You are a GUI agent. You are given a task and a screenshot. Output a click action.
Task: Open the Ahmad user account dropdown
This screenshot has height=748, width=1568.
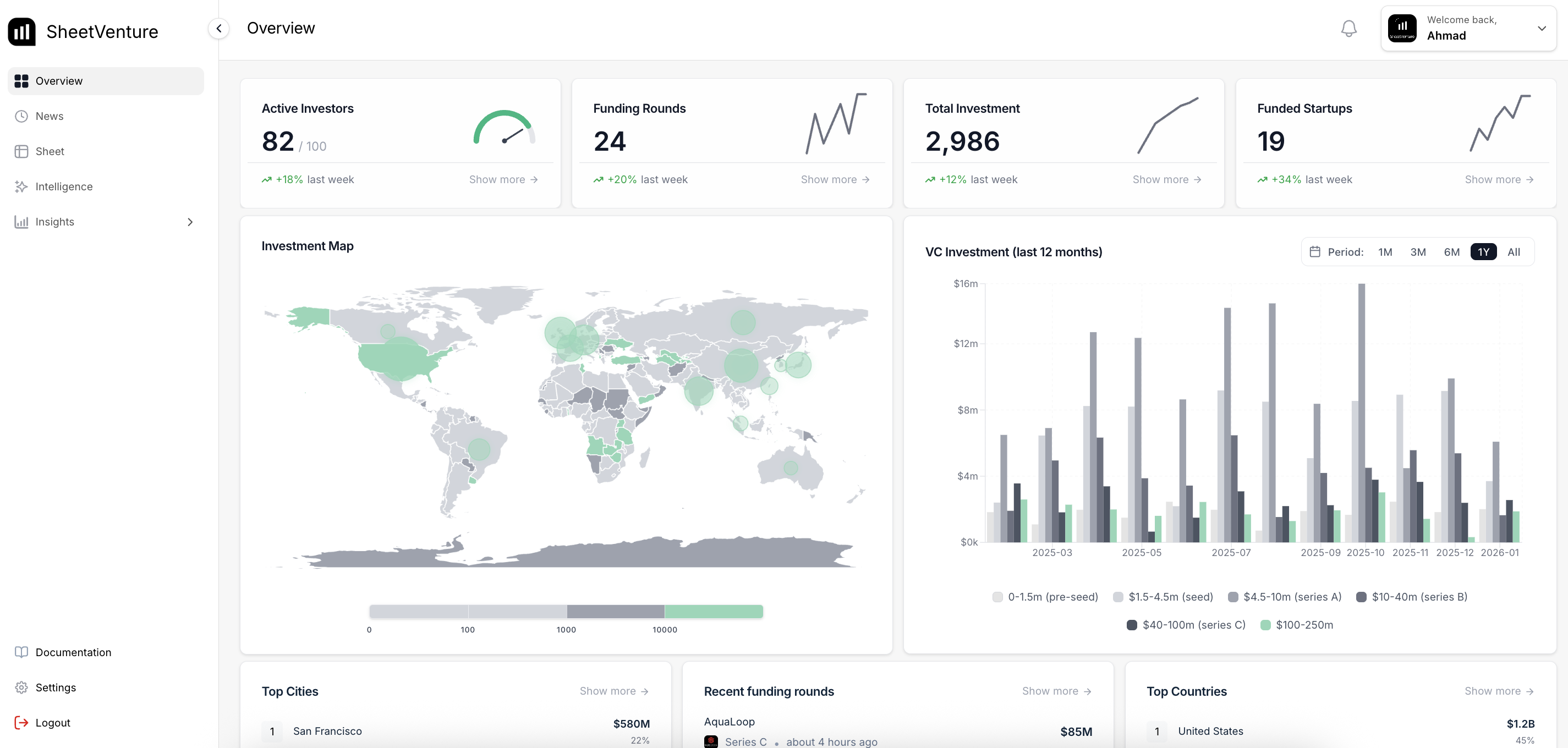click(1468, 29)
